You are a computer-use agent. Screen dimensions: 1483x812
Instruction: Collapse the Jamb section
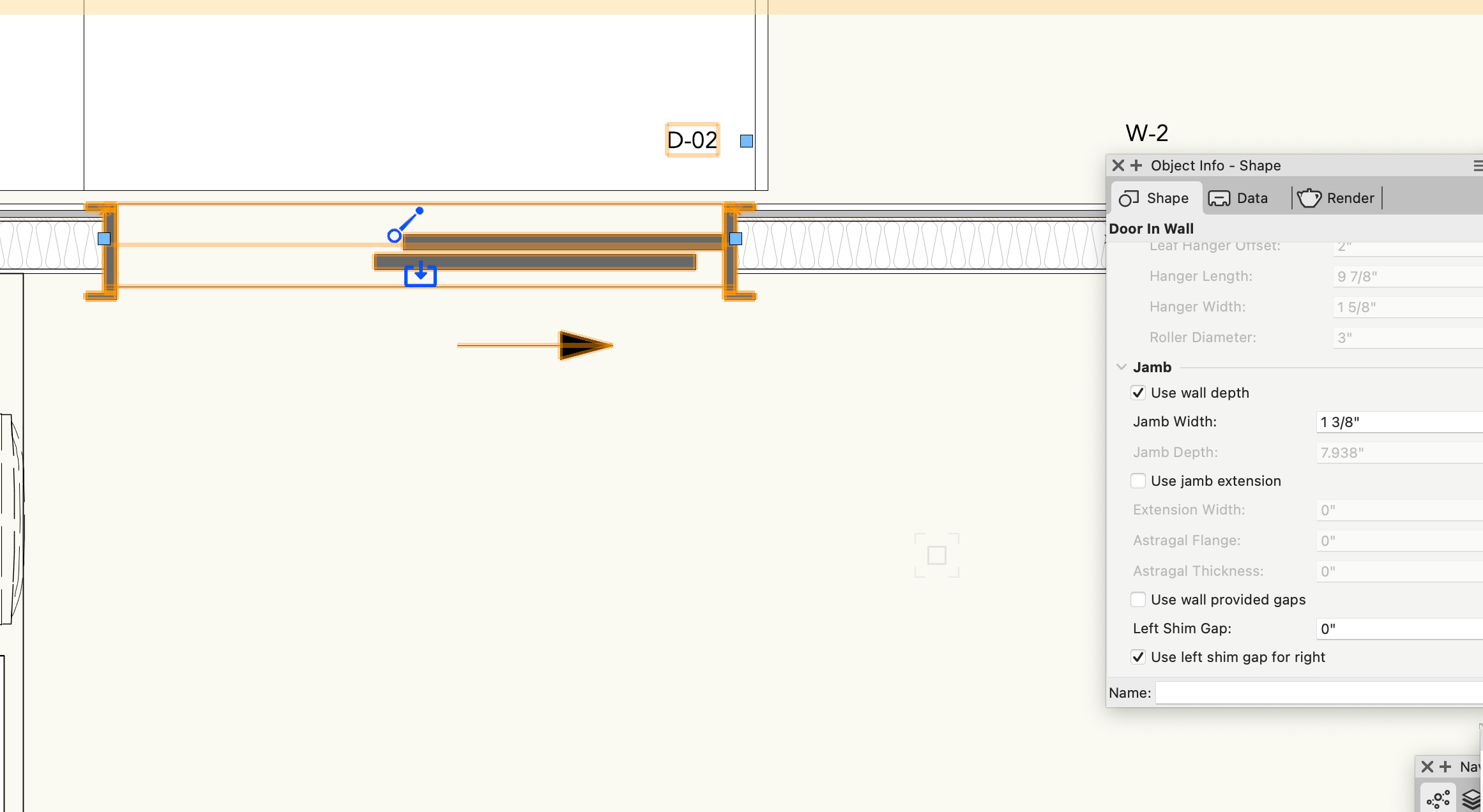click(x=1121, y=367)
